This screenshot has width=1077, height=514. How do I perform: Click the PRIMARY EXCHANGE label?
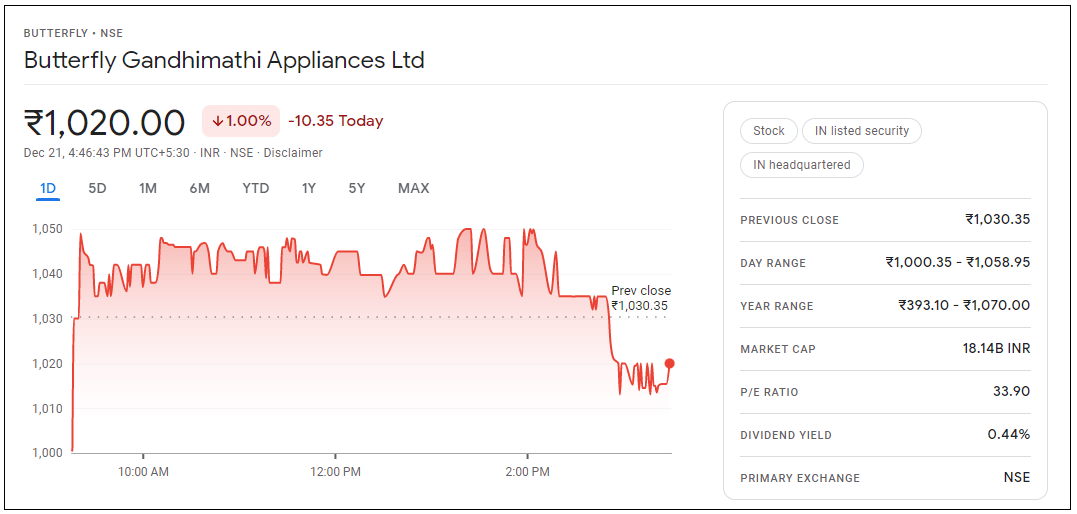pyautogui.click(x=800, y=478)
